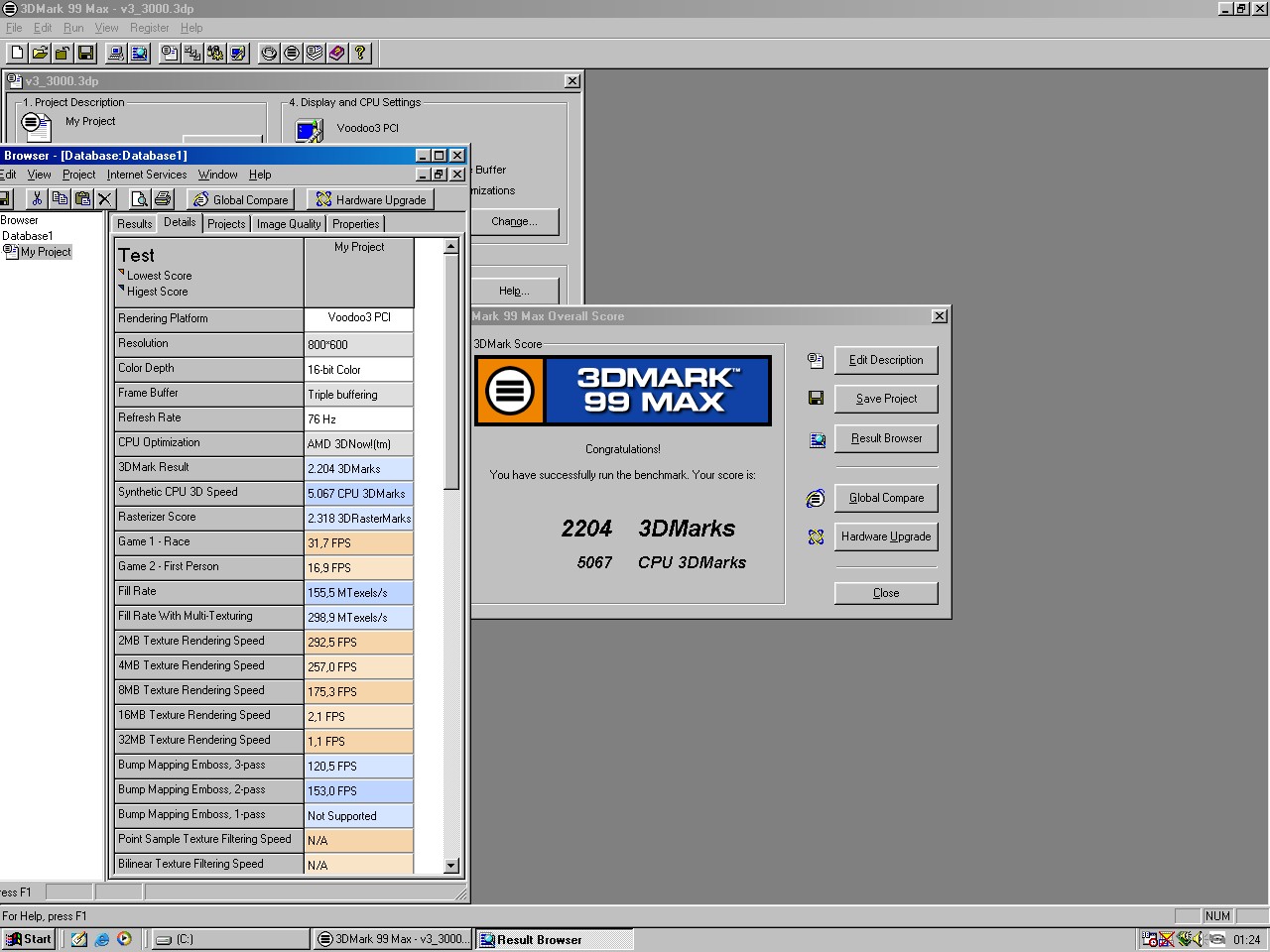Click the 800*600 resolution value

coord(358,344)
